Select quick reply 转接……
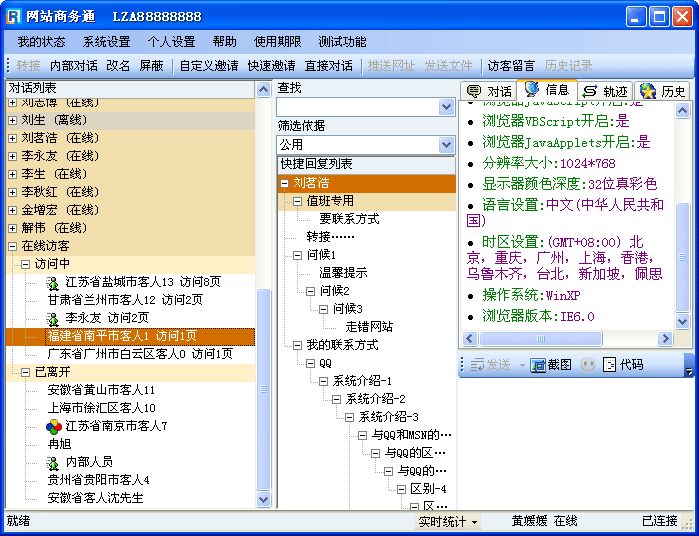The image size is (699, 536). 330,237
